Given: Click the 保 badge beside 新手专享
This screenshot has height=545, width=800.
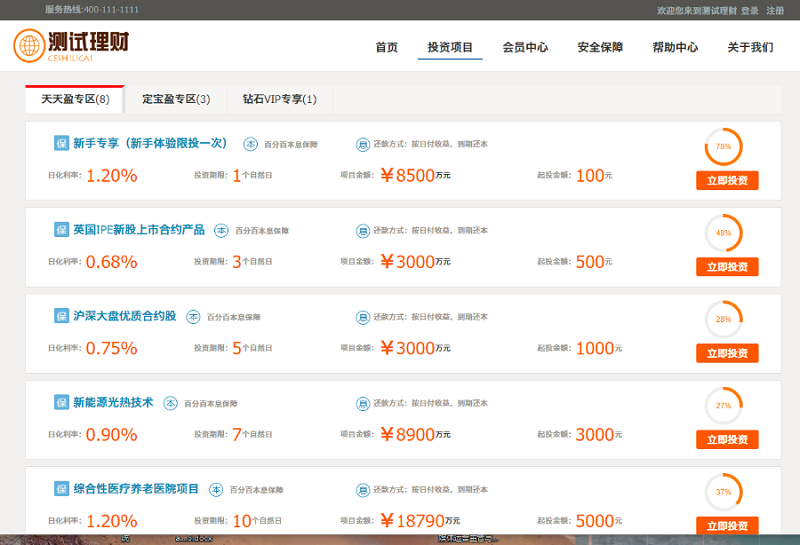Looking at the screenshot, I should (61, 143).
